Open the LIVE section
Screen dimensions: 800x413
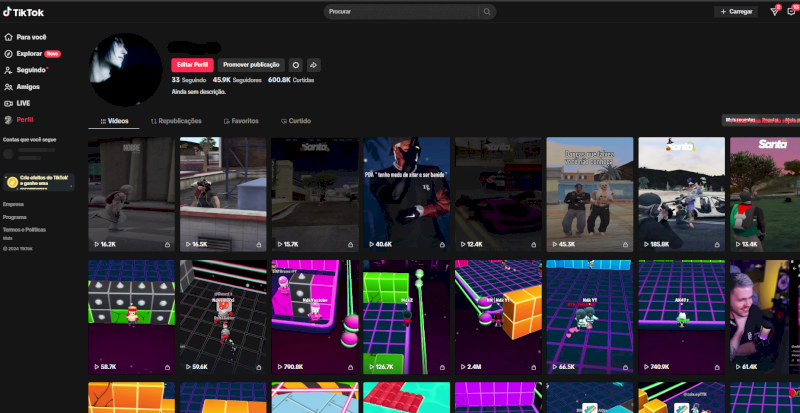(x=23, y=103)
